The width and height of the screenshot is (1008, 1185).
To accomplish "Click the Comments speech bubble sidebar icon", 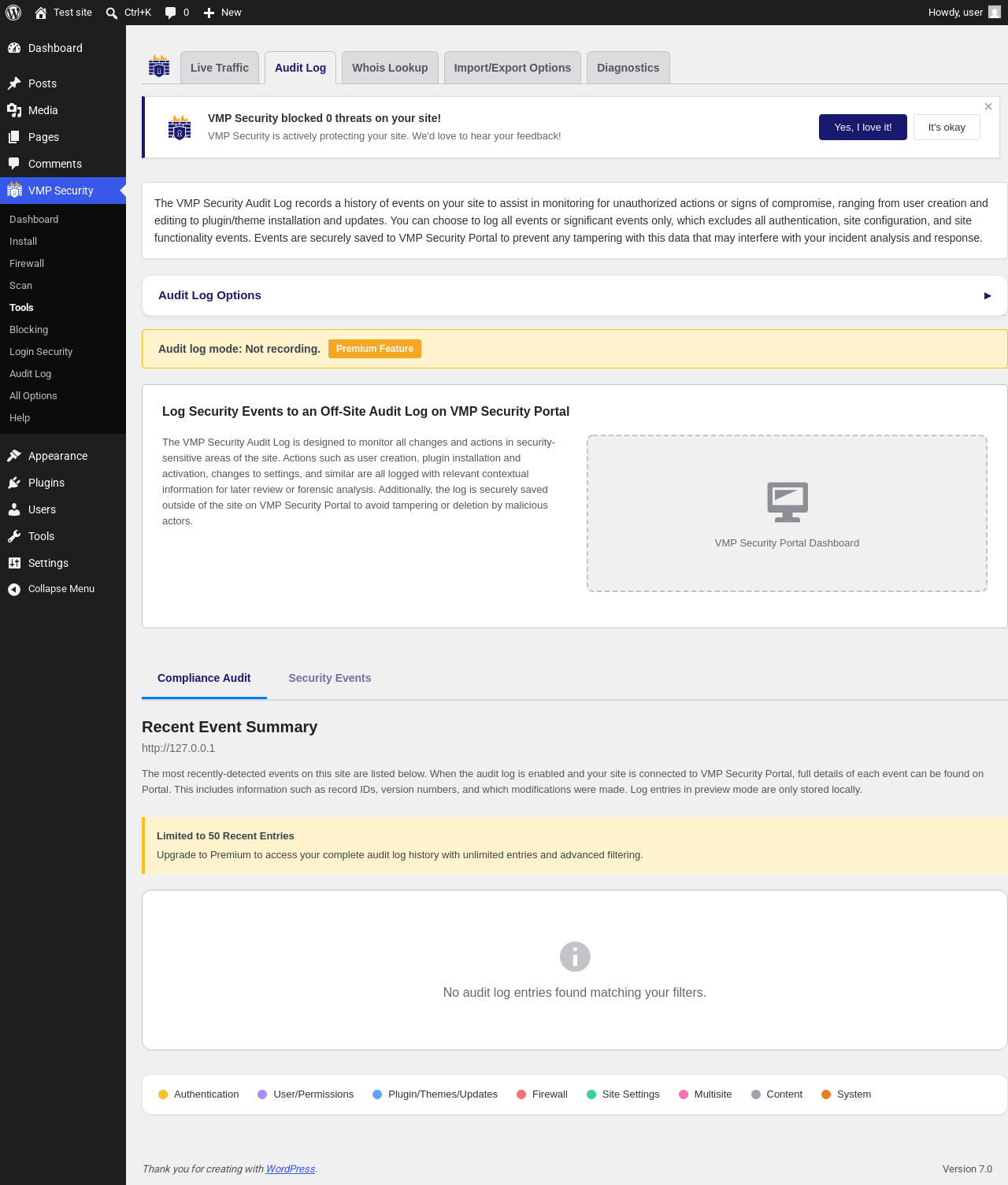I will click(14, 164).
